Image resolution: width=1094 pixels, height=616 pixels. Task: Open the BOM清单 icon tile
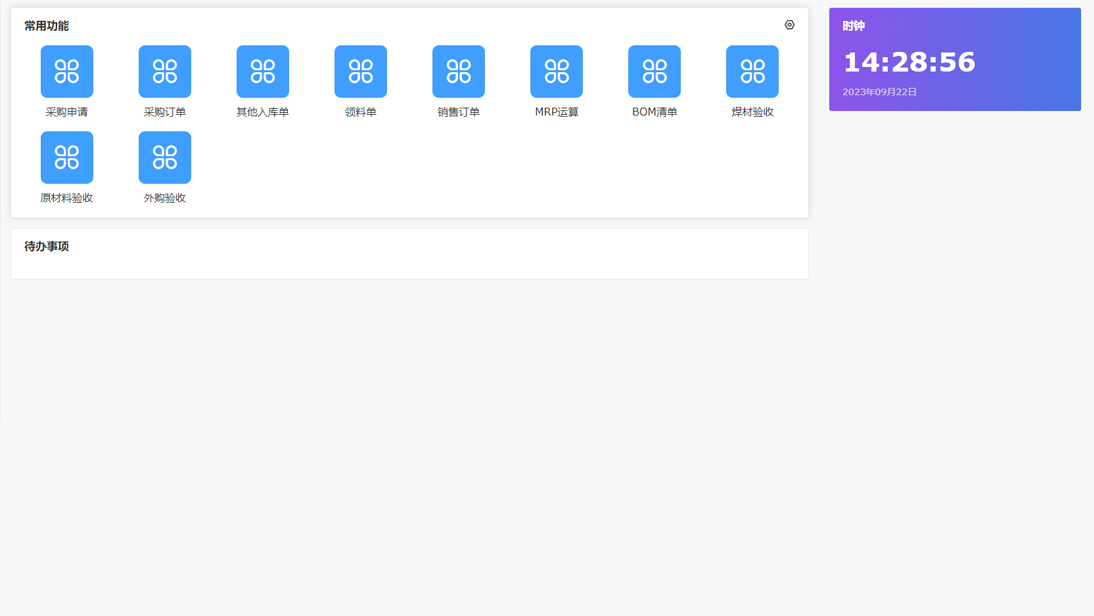click(655, 71)
